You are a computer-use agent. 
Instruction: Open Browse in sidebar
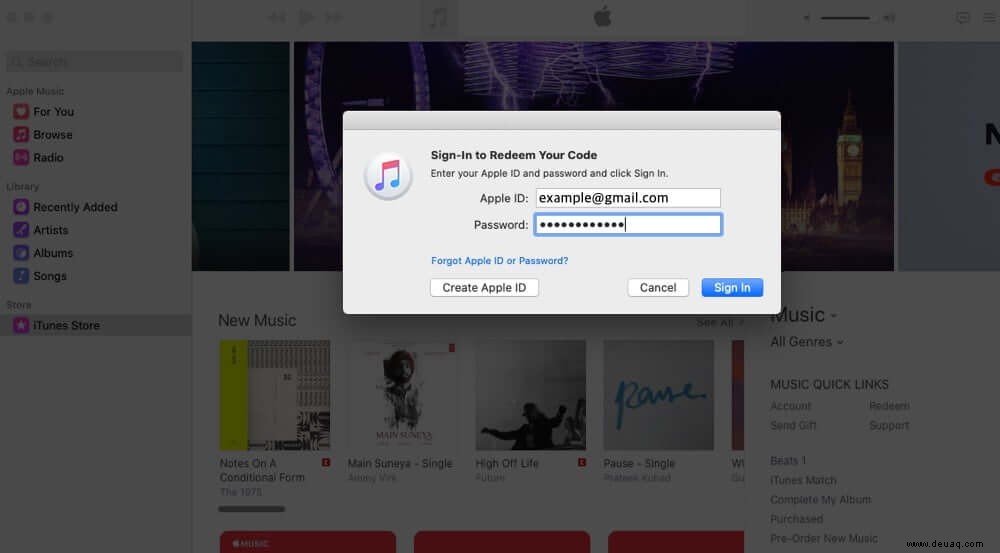point(52,135)
